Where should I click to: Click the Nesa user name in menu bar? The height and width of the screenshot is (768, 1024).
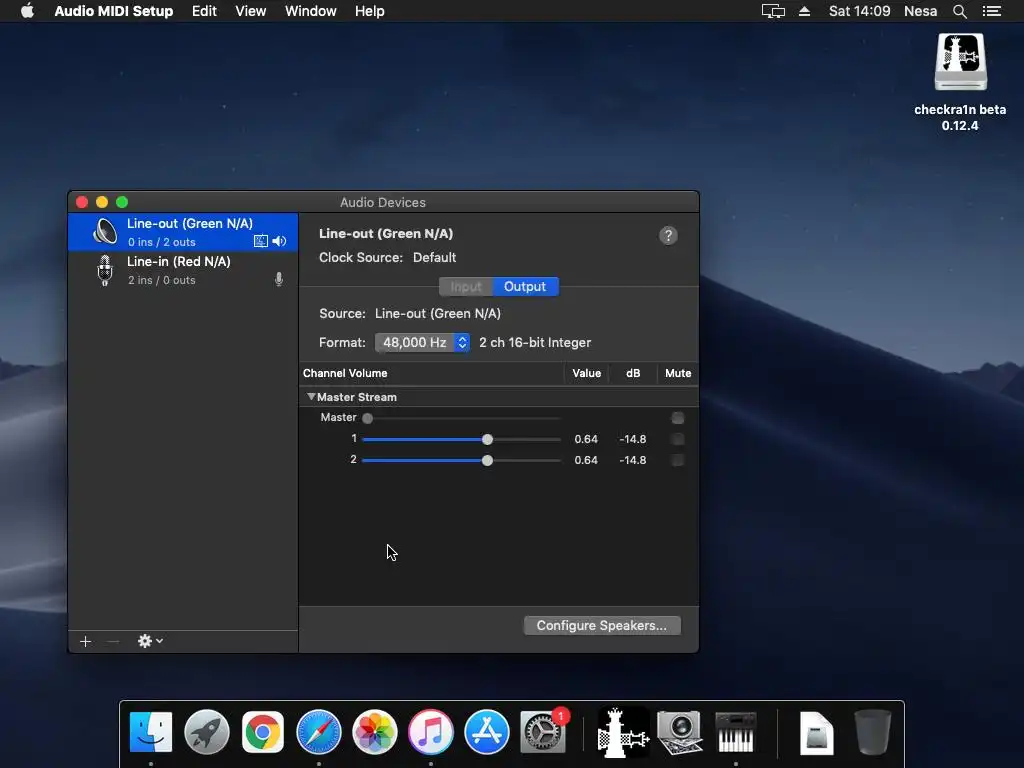point(920,11)
